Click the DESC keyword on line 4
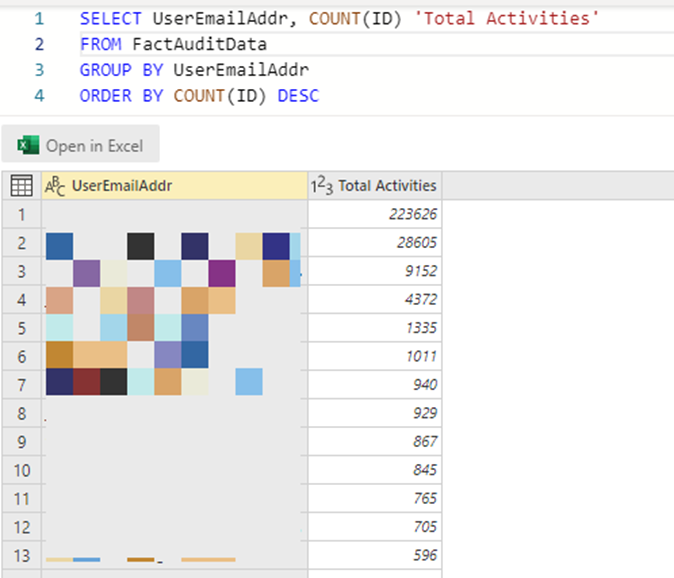 [298, 96]
